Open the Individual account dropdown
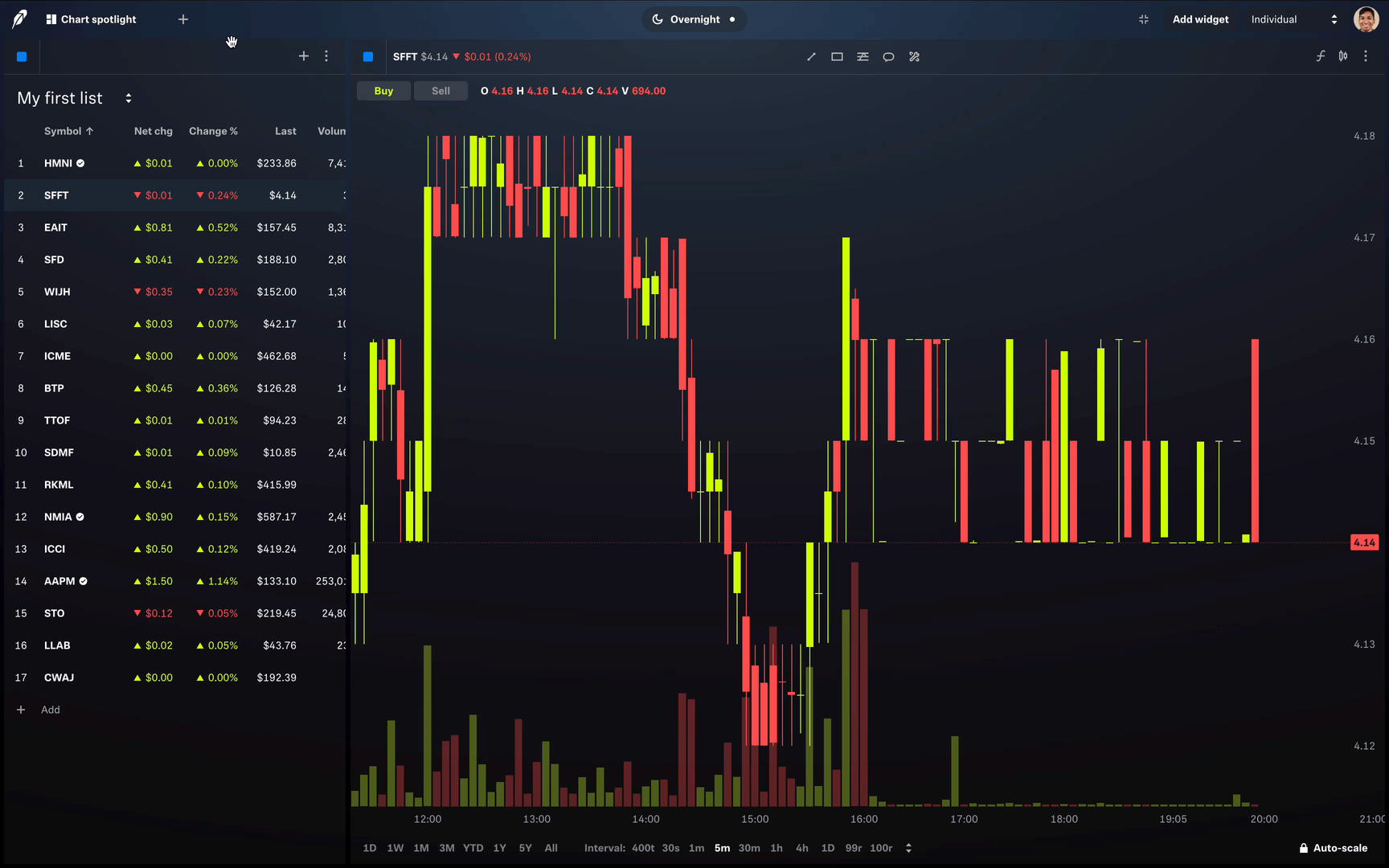Screen dimensions: 1389x868 point(1293,19)
